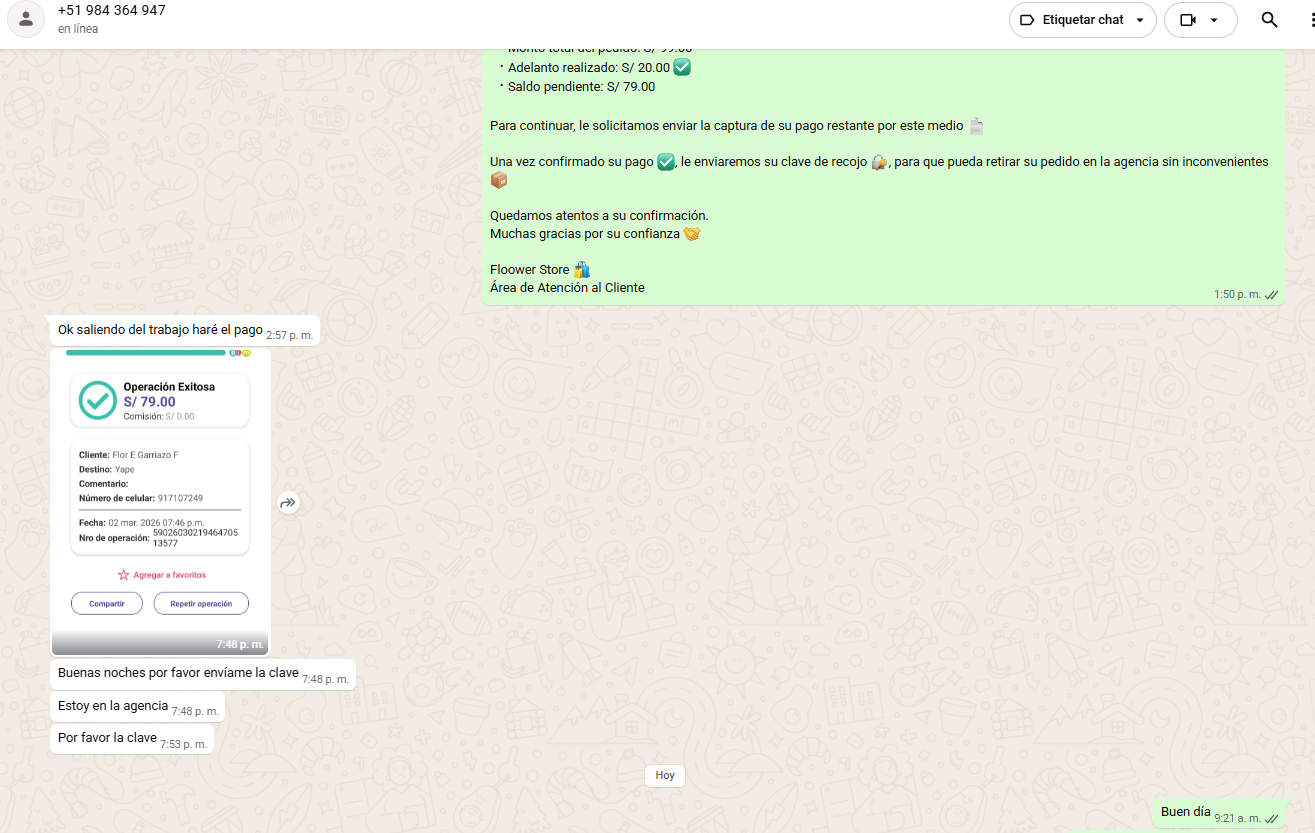Screen dimensions: 1315x833
Task: Click double-check ticks on 'Buen día' message
Action: pos(1271,818)
